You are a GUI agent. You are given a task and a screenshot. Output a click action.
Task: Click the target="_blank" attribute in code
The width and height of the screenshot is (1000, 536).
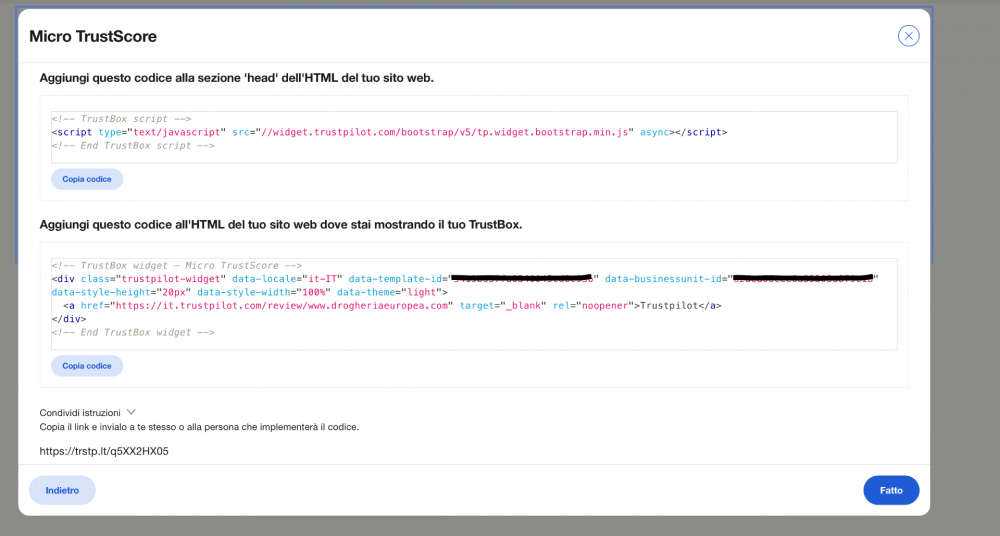[503, 306]
